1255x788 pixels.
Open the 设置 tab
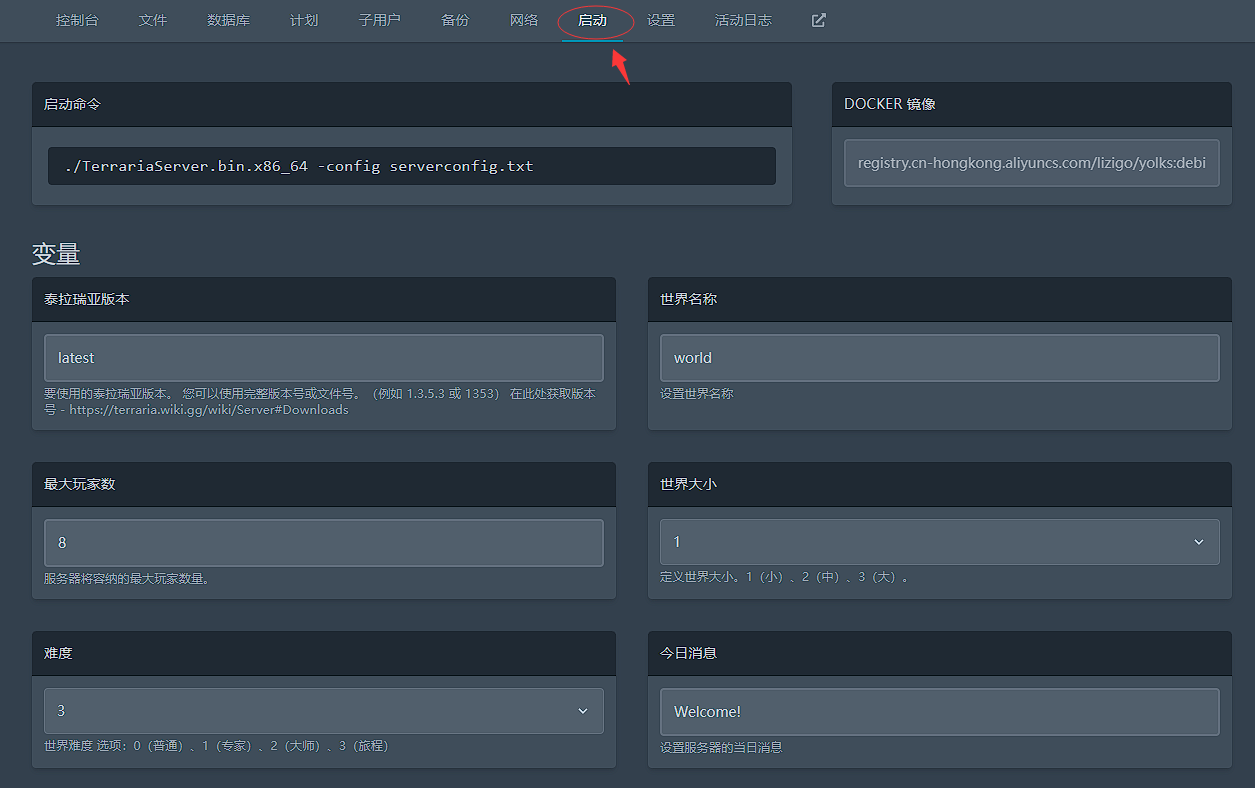click(x=660, y=20)
